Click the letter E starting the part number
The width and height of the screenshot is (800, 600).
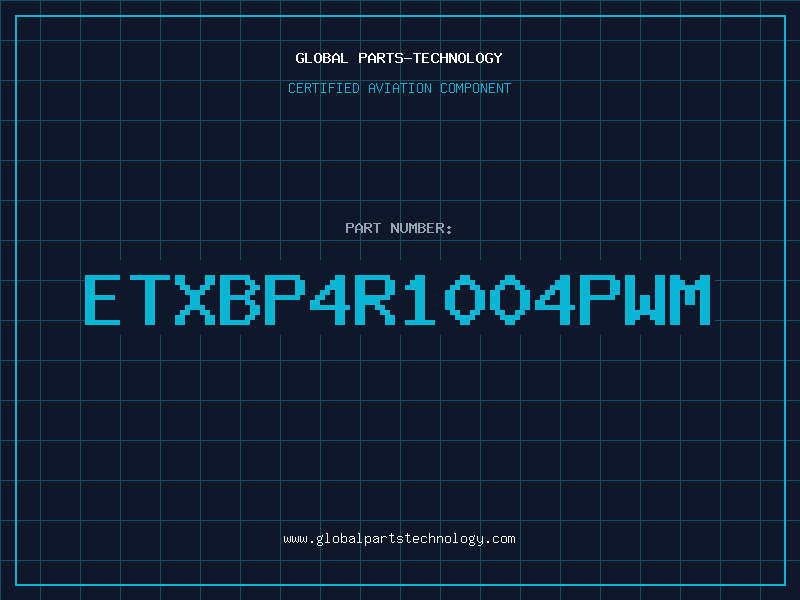coord(103,299)
